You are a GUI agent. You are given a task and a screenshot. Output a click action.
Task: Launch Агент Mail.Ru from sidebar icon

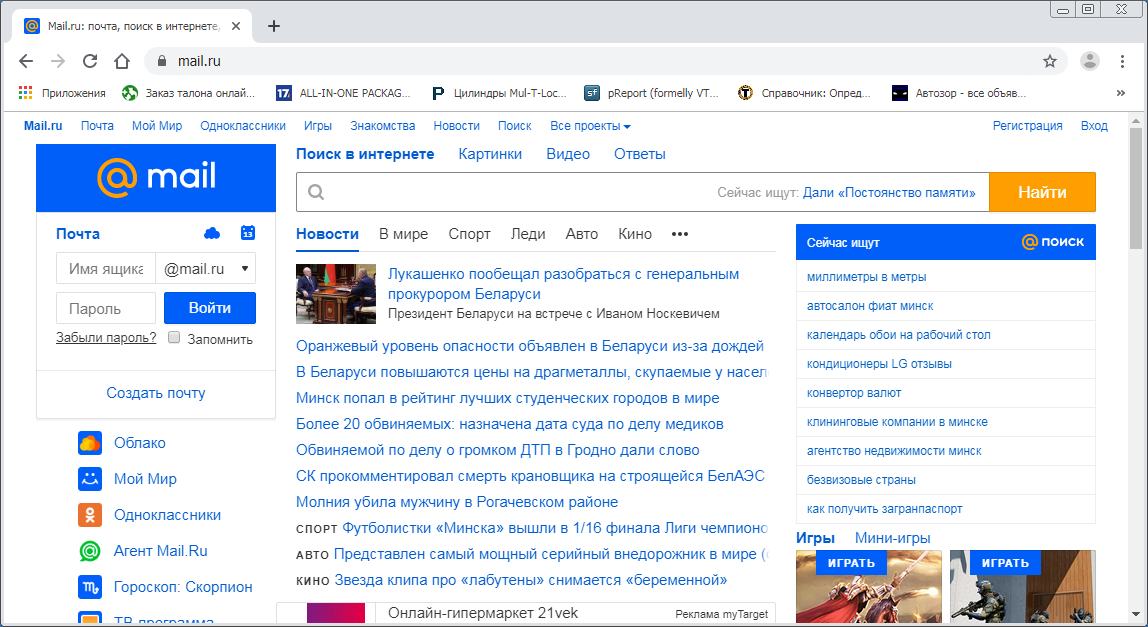coord(90,551)
